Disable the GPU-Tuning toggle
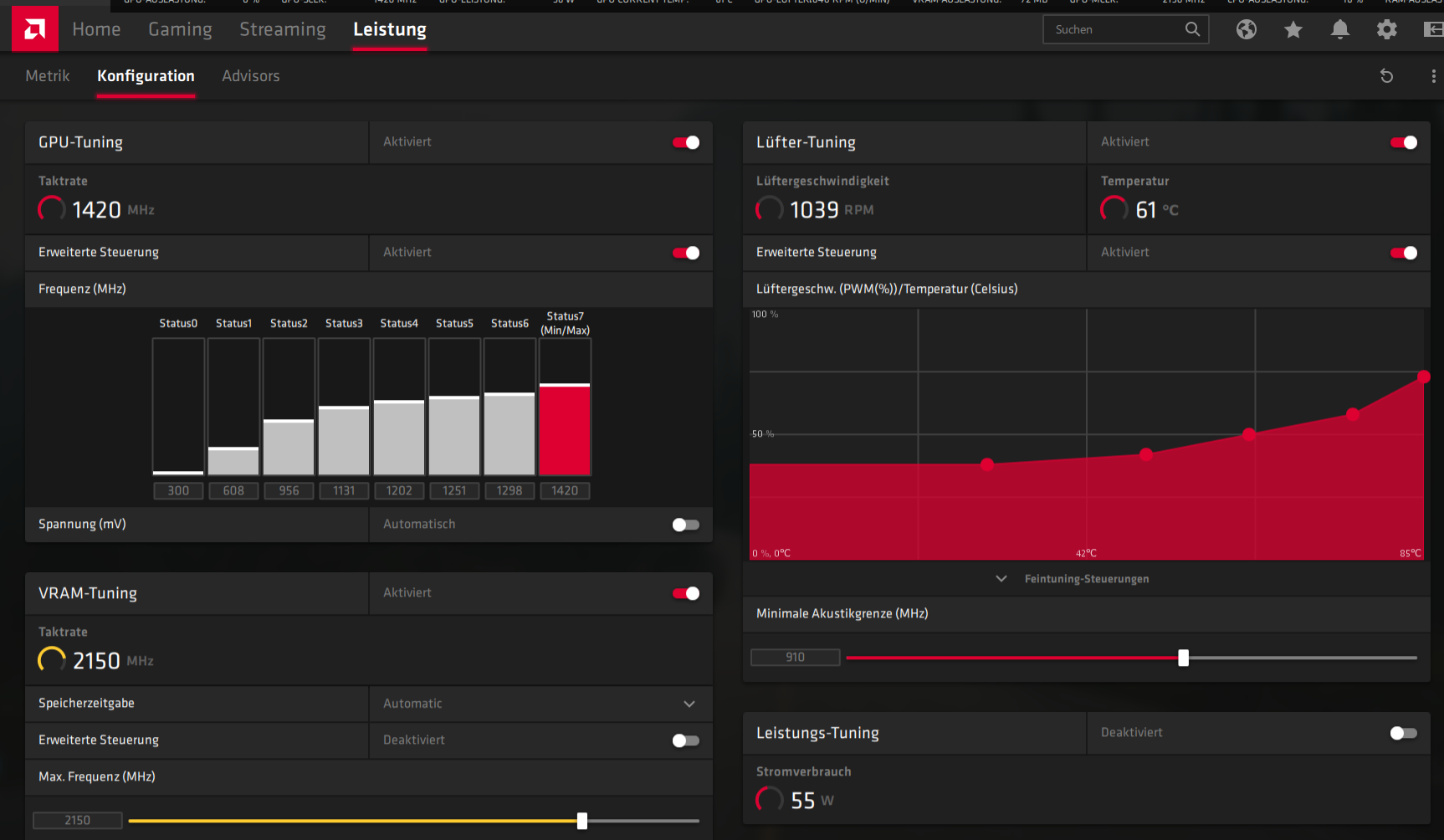This screenshot has height=840, width=1444. click(686, 142)
